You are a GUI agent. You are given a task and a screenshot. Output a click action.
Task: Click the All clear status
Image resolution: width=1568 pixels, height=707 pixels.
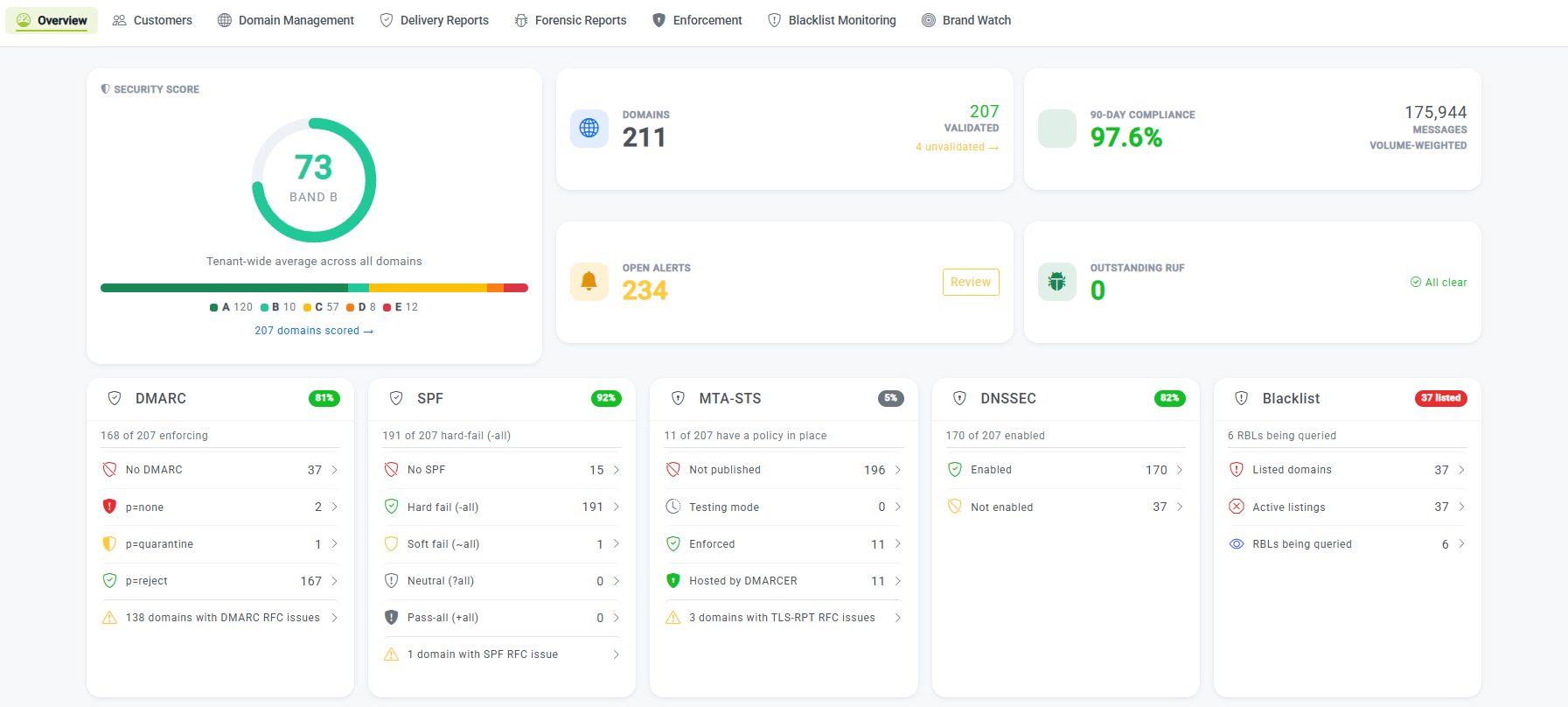(x=1439, y=282)
